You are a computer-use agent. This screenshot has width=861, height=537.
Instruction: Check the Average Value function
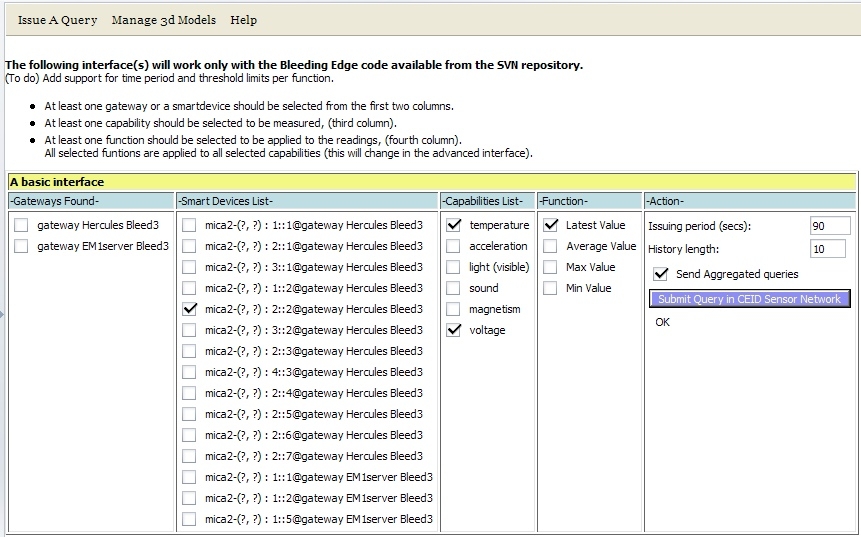550,246
